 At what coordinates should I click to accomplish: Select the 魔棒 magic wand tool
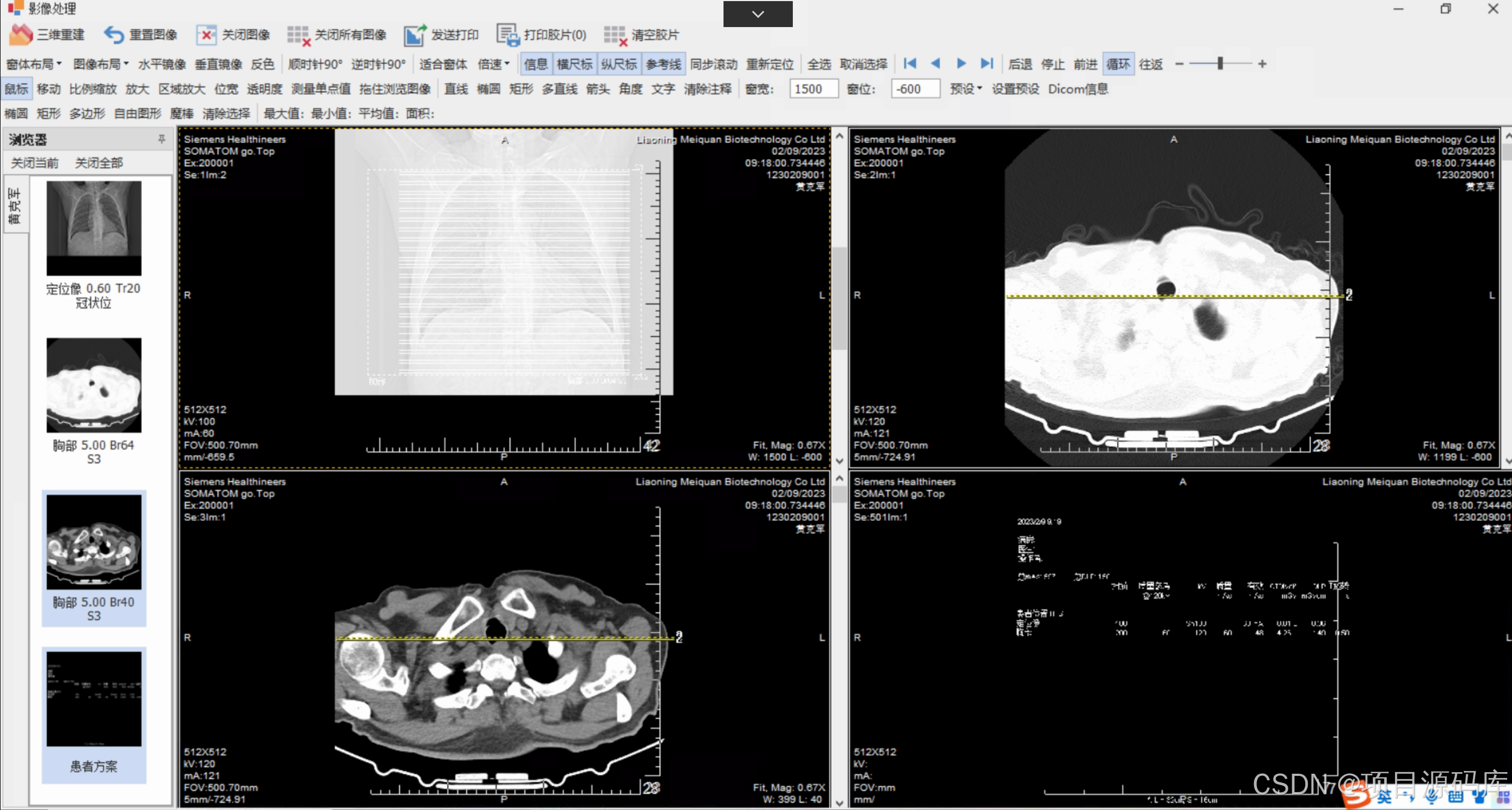point(182,113)
